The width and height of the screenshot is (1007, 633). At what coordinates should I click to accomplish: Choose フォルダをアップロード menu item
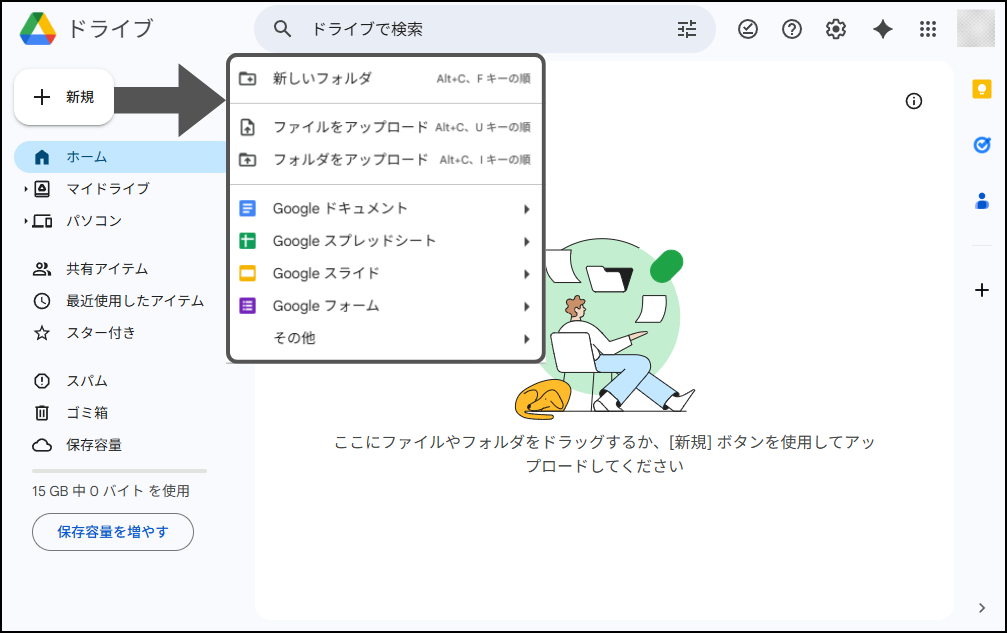point(385,159)
